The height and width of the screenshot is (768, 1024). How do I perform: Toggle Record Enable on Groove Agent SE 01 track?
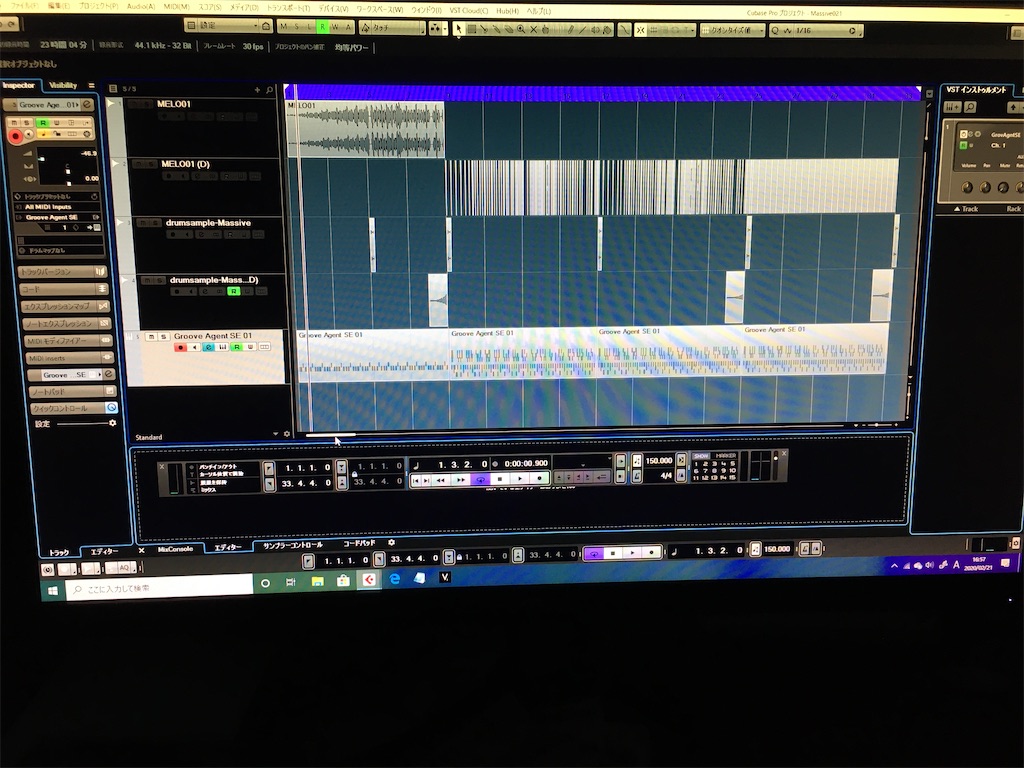(181, 347)
